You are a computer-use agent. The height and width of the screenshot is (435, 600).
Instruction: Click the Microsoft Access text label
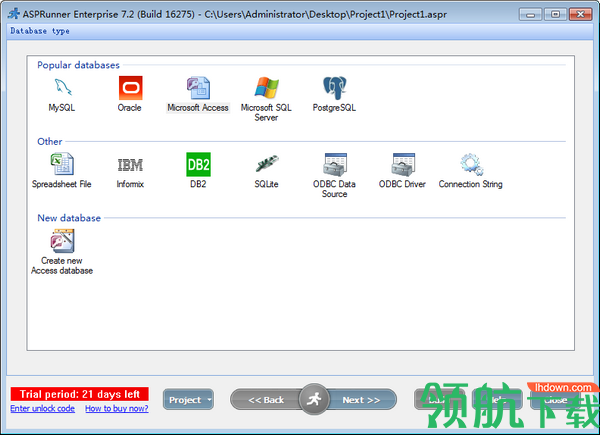pyautogui.click(x=198, y=108)
